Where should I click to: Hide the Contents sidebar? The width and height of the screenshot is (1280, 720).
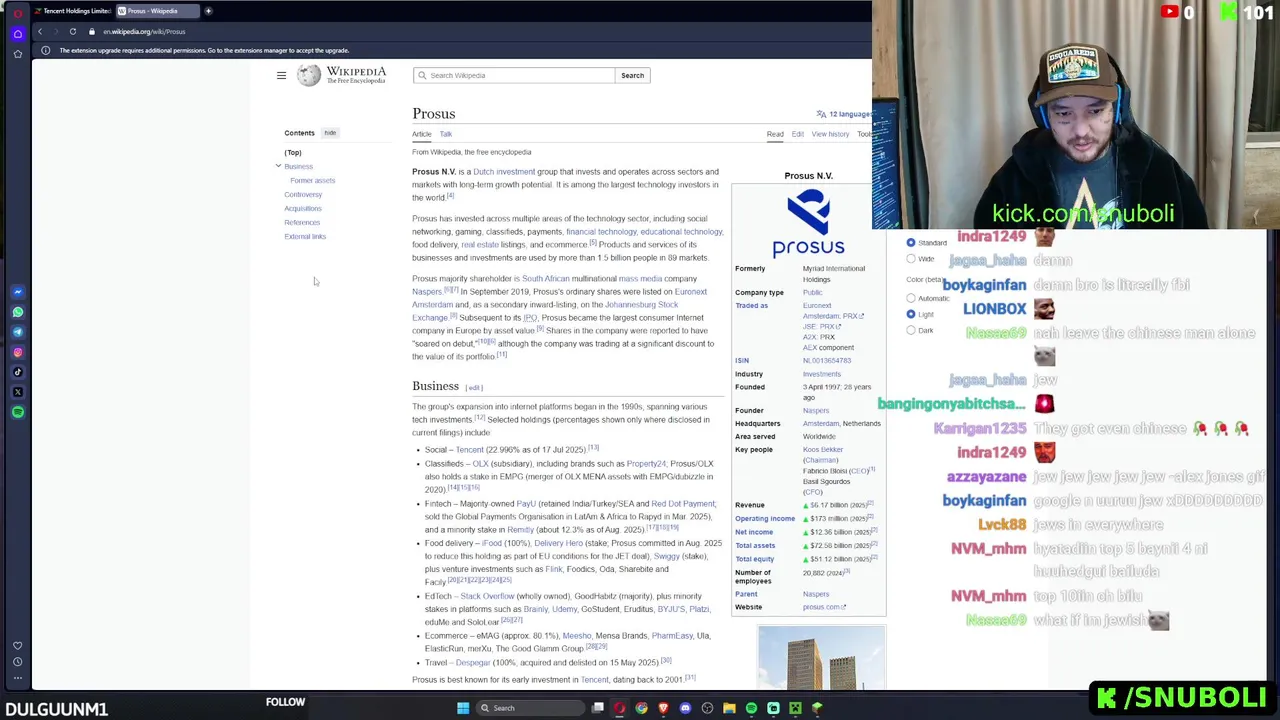(330, 132)
